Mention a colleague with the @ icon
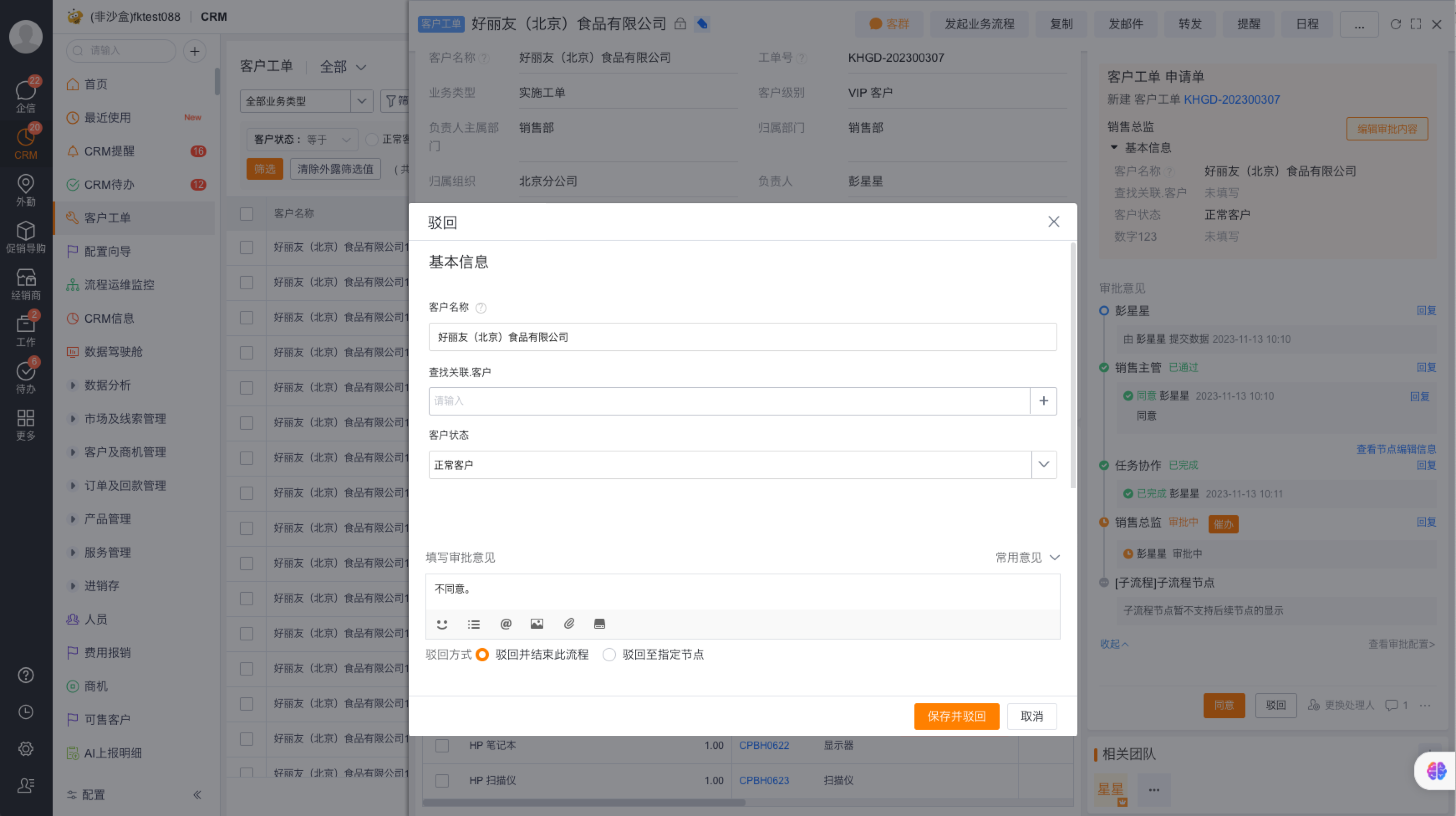The width and height of the screenshot is (1456, 816). pos(505,624)
